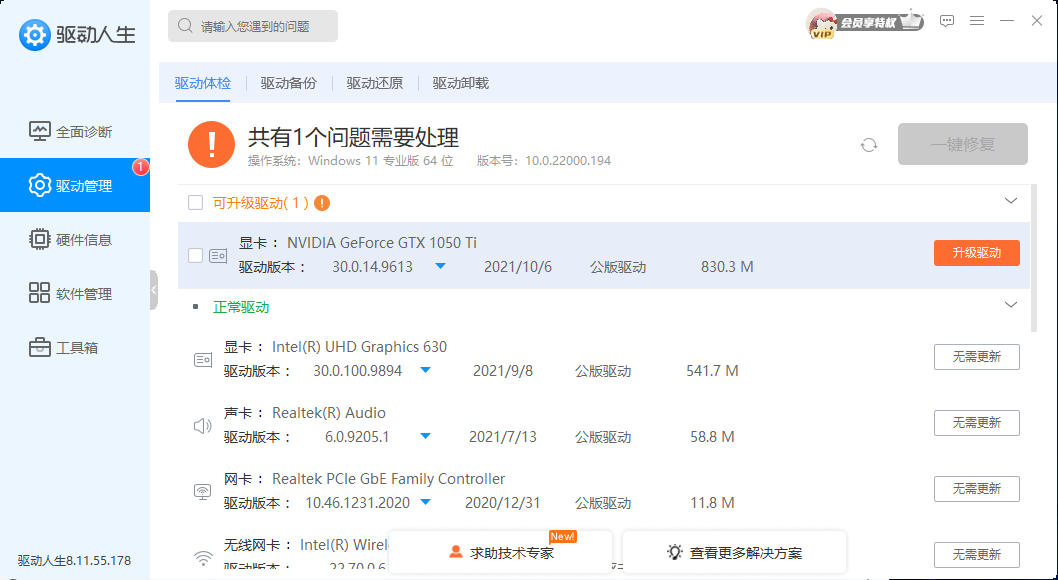
Task: Click Realtek PCIe GbE Family Controller name
Action: tap(389, 479)
